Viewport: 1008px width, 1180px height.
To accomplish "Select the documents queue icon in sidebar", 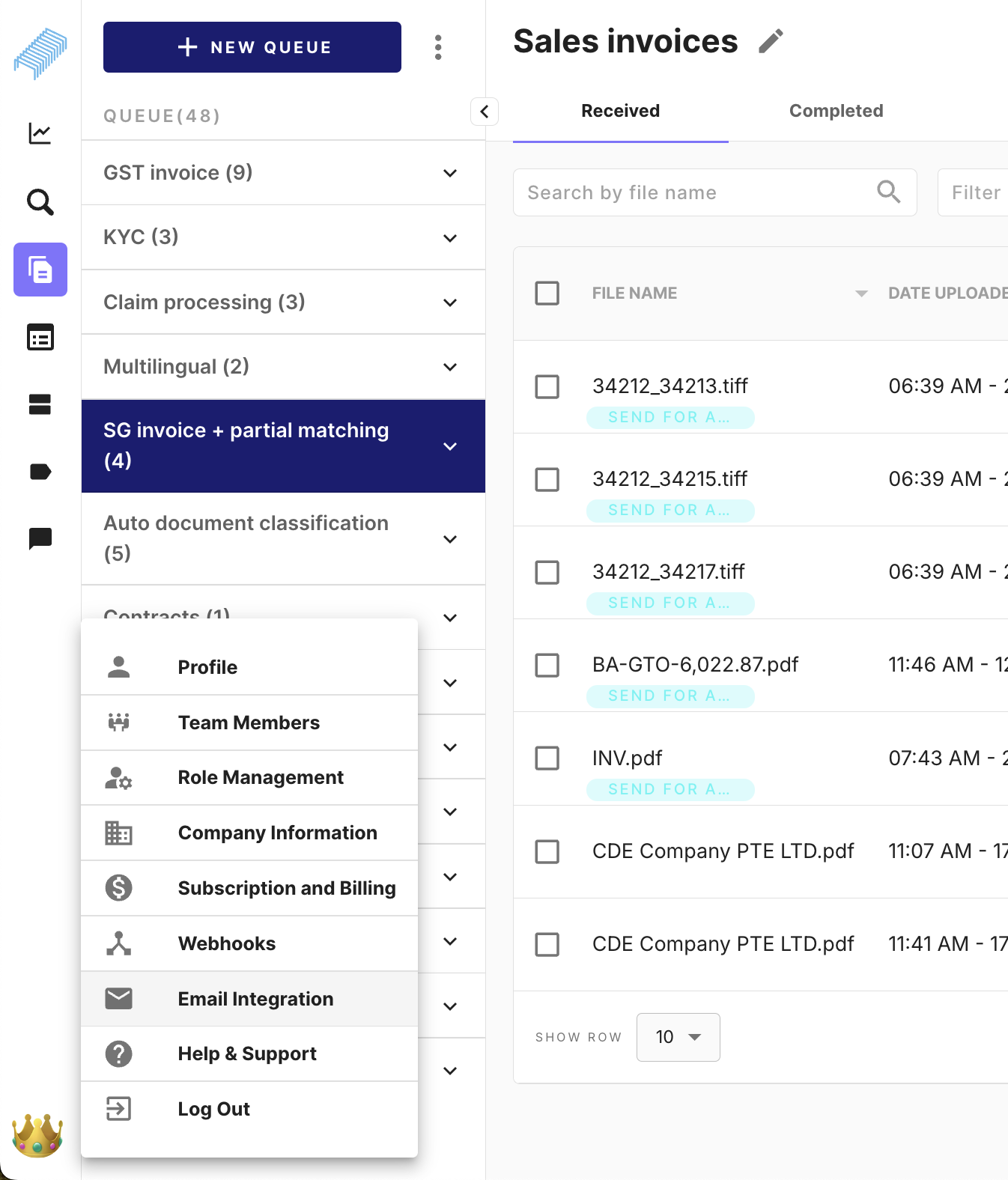I will [40, 270].
